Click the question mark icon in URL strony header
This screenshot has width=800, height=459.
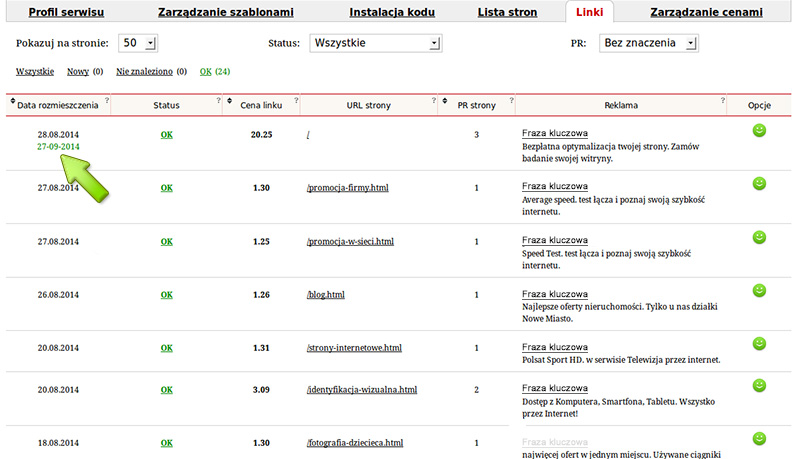[434, 100]
